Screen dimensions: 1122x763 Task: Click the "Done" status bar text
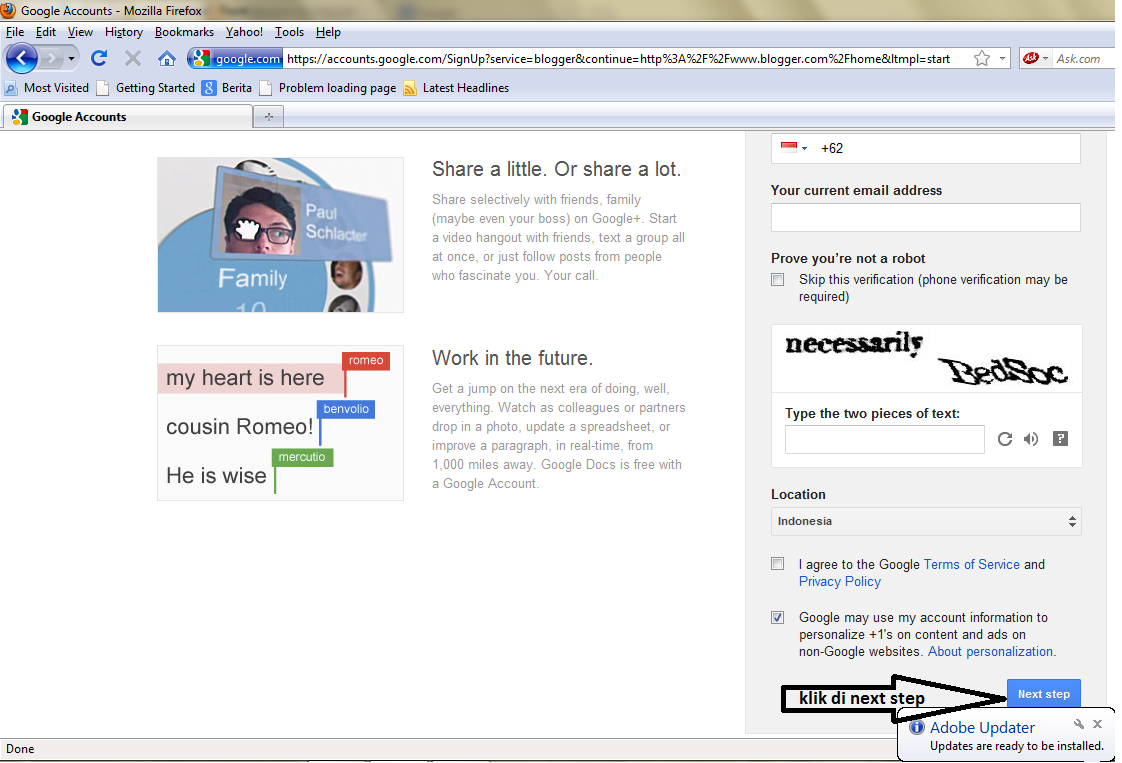pyautogui.click(x=20, y=749)
